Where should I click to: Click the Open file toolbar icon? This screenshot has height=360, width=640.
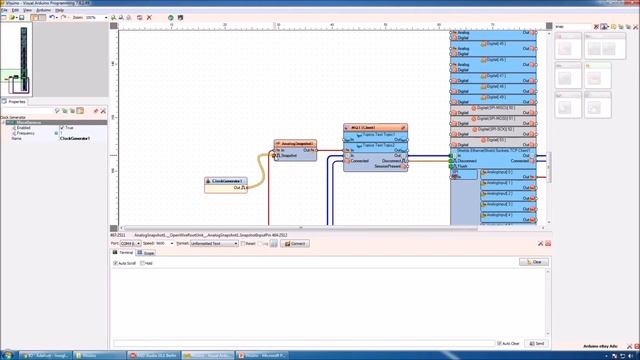12,18
